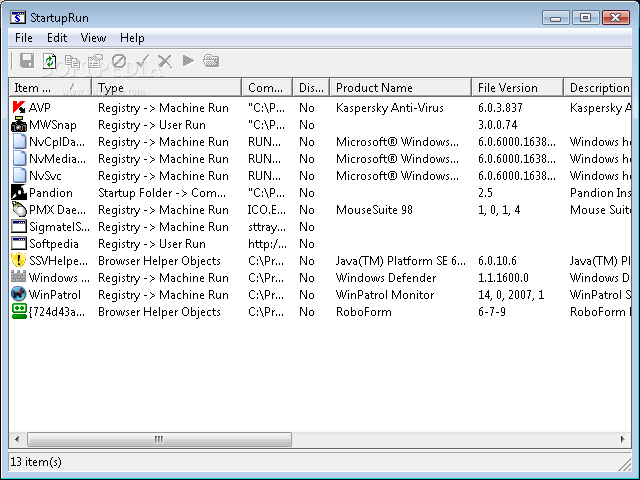Sort by the Description column header
Screen dimensions: 640x480
tap(598, 87)
